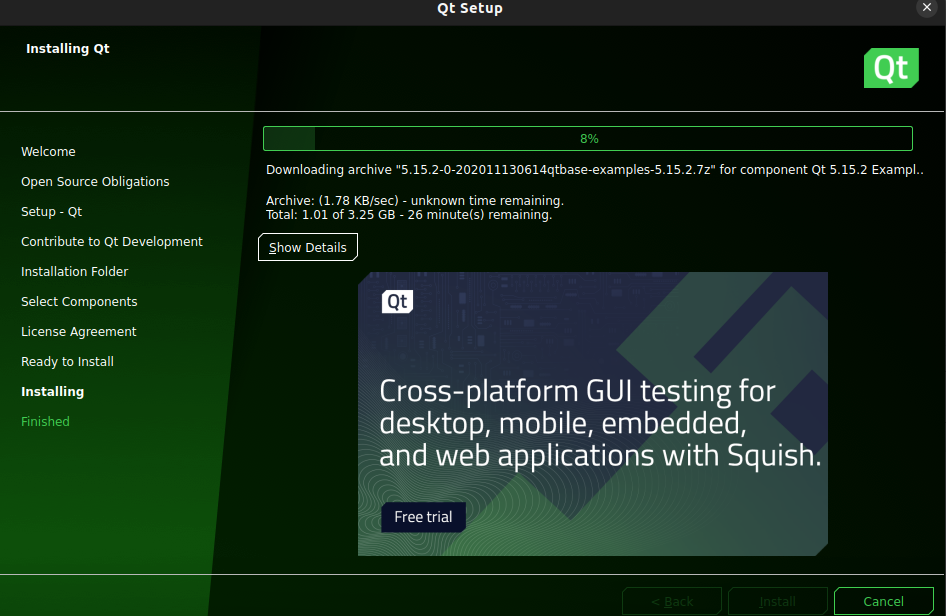Select the bold Installing step
Screen dimensions: 946x616
coord(52,392)
